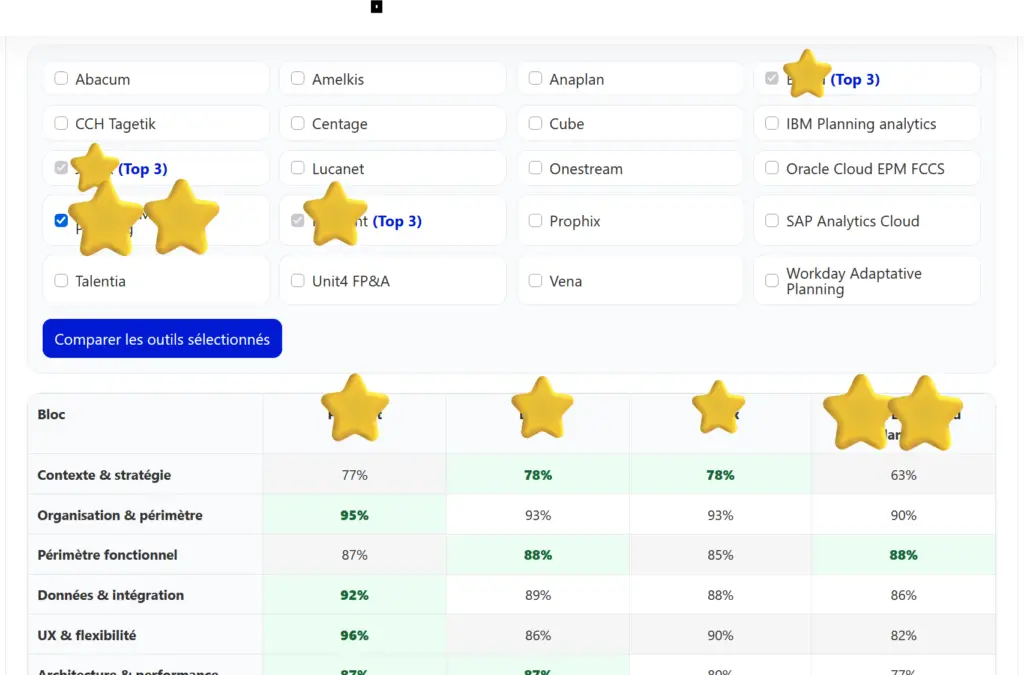
Task: Click 89% in Données & intégration row
Action: point(538,595)
